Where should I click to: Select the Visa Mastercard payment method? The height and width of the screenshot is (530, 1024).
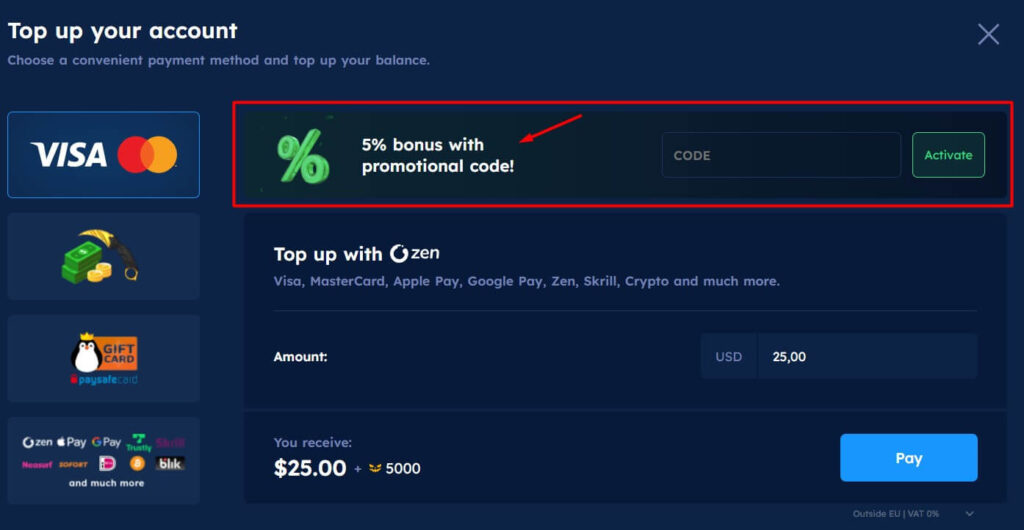tap(103, 155)
